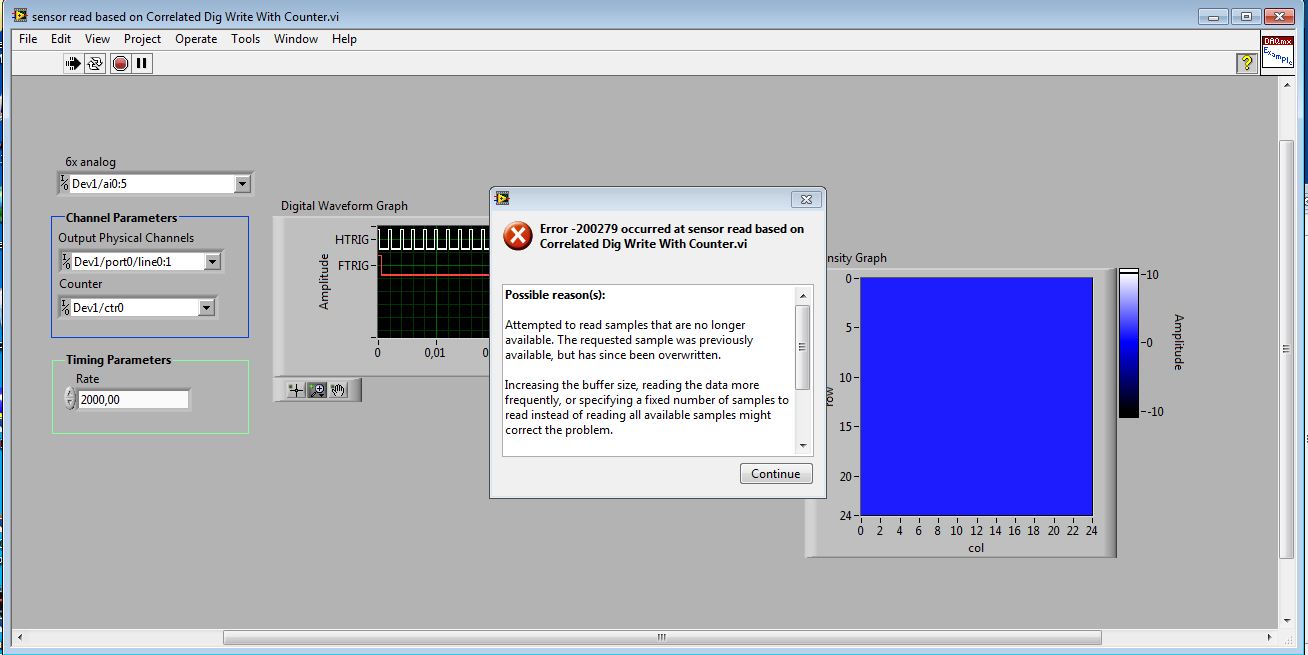
Task: Click Continue in the error dialog
Action: 776,474
